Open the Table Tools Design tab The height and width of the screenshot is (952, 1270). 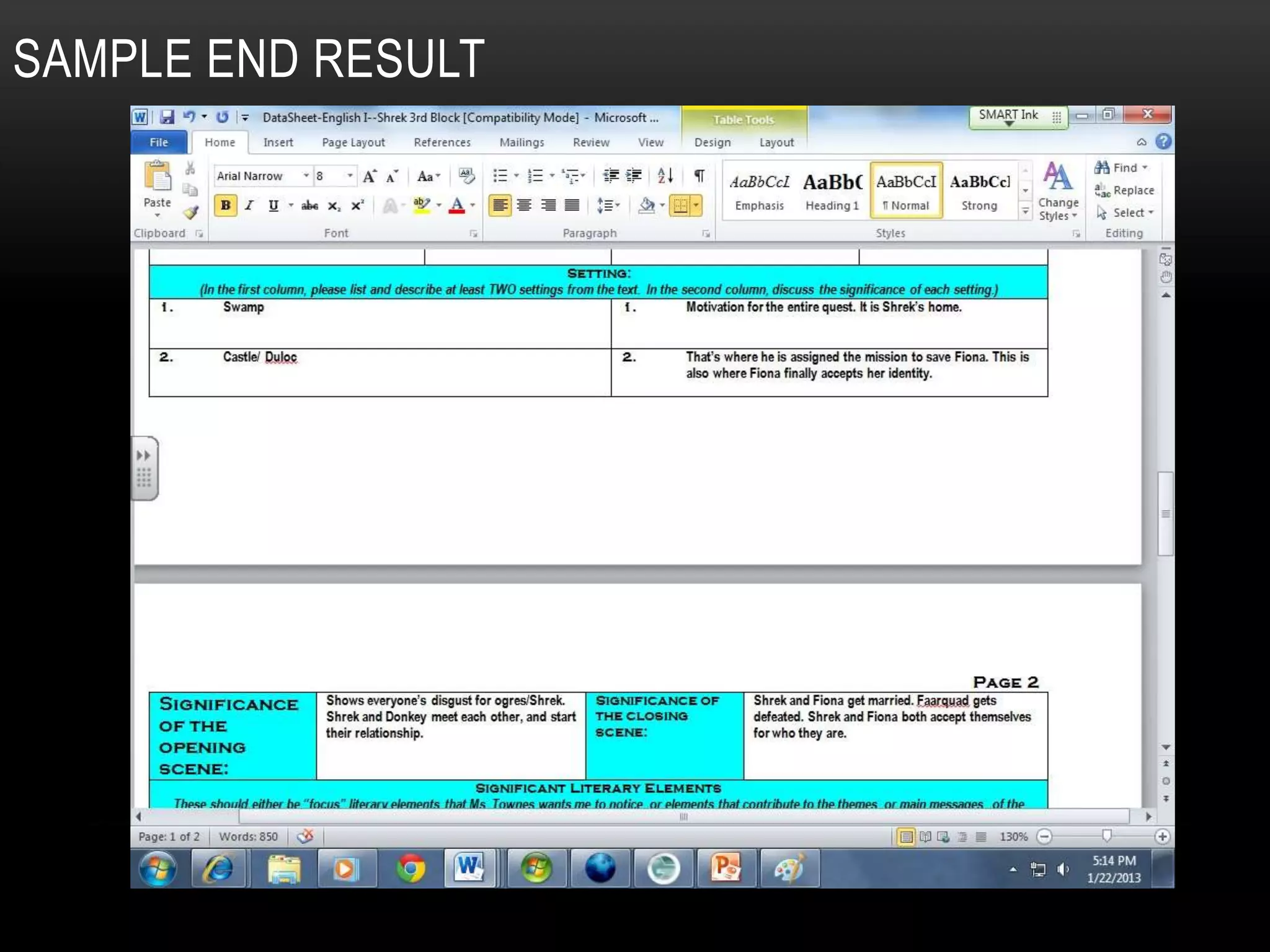712,143
